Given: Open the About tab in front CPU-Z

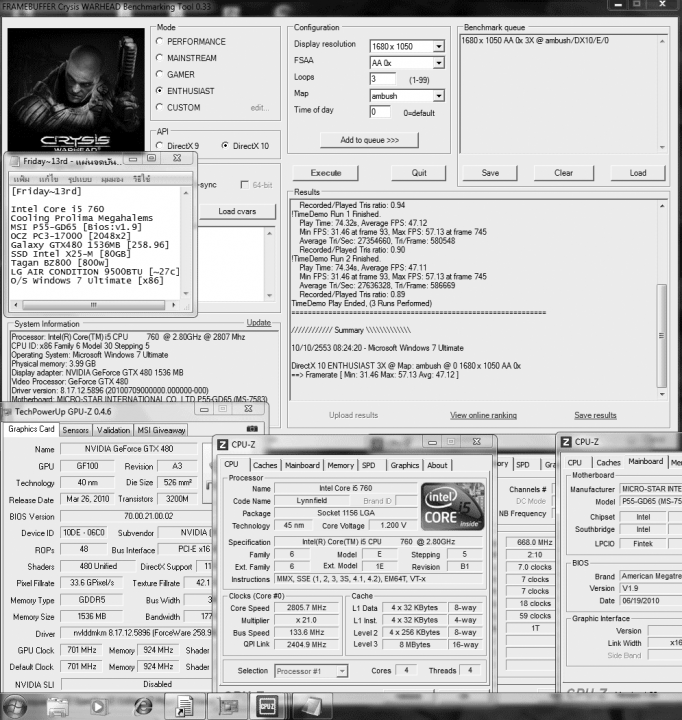Looking at the screenshot, I should [x=437, y=465].
